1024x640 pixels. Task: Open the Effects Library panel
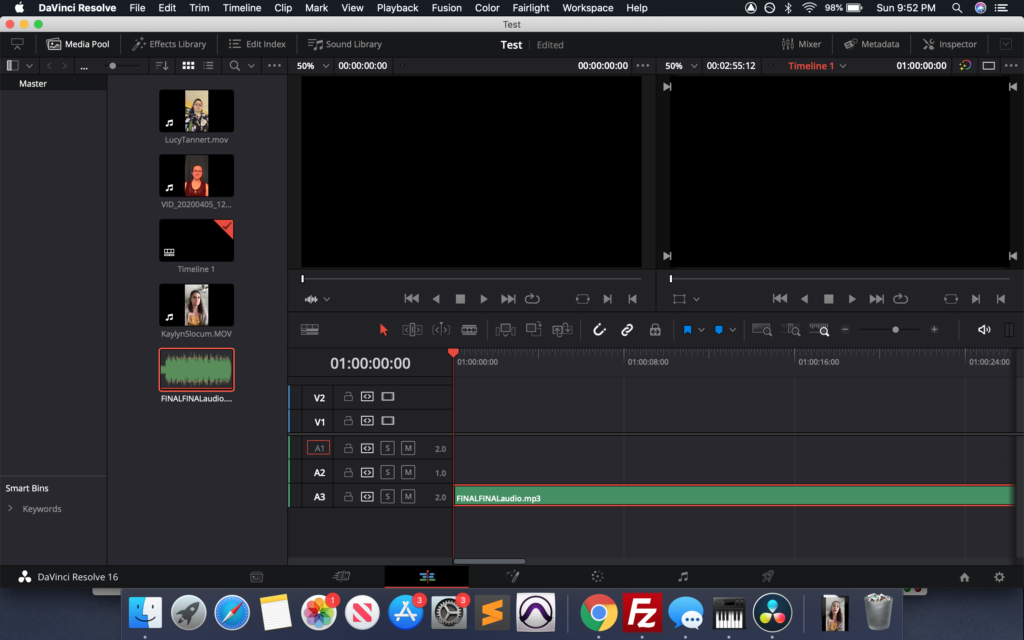pos(170,44)
